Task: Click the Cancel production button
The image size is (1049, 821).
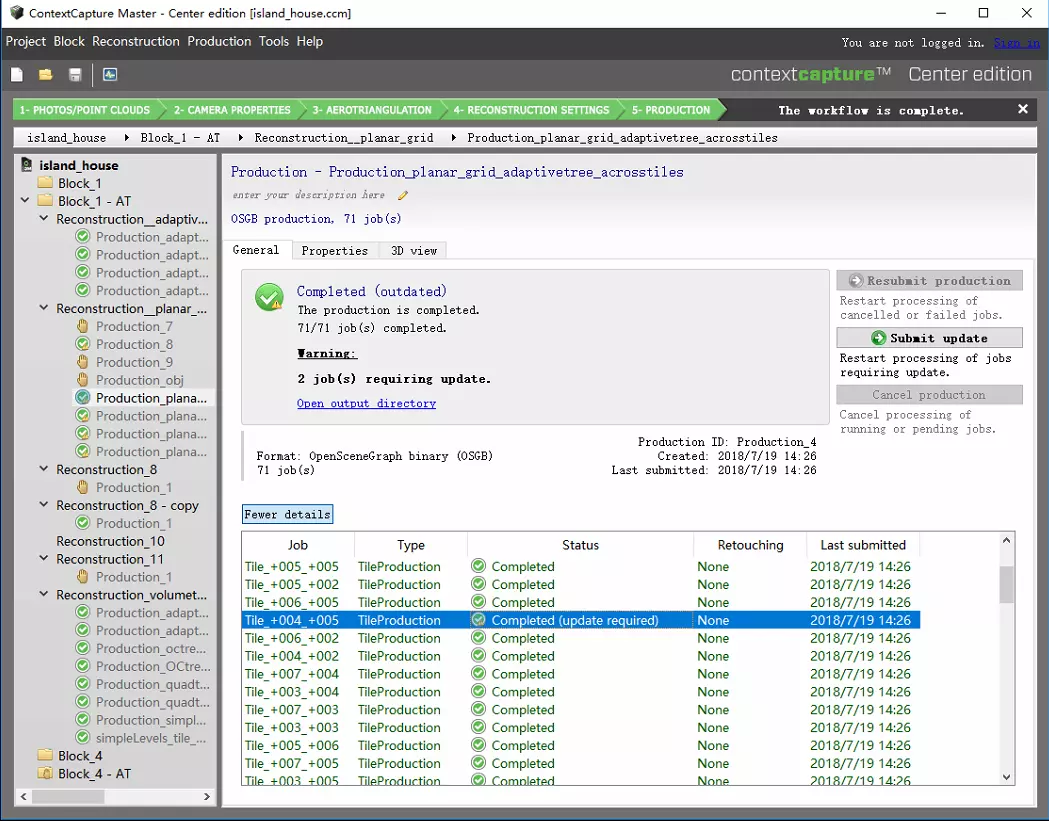Action: (929, 395)
